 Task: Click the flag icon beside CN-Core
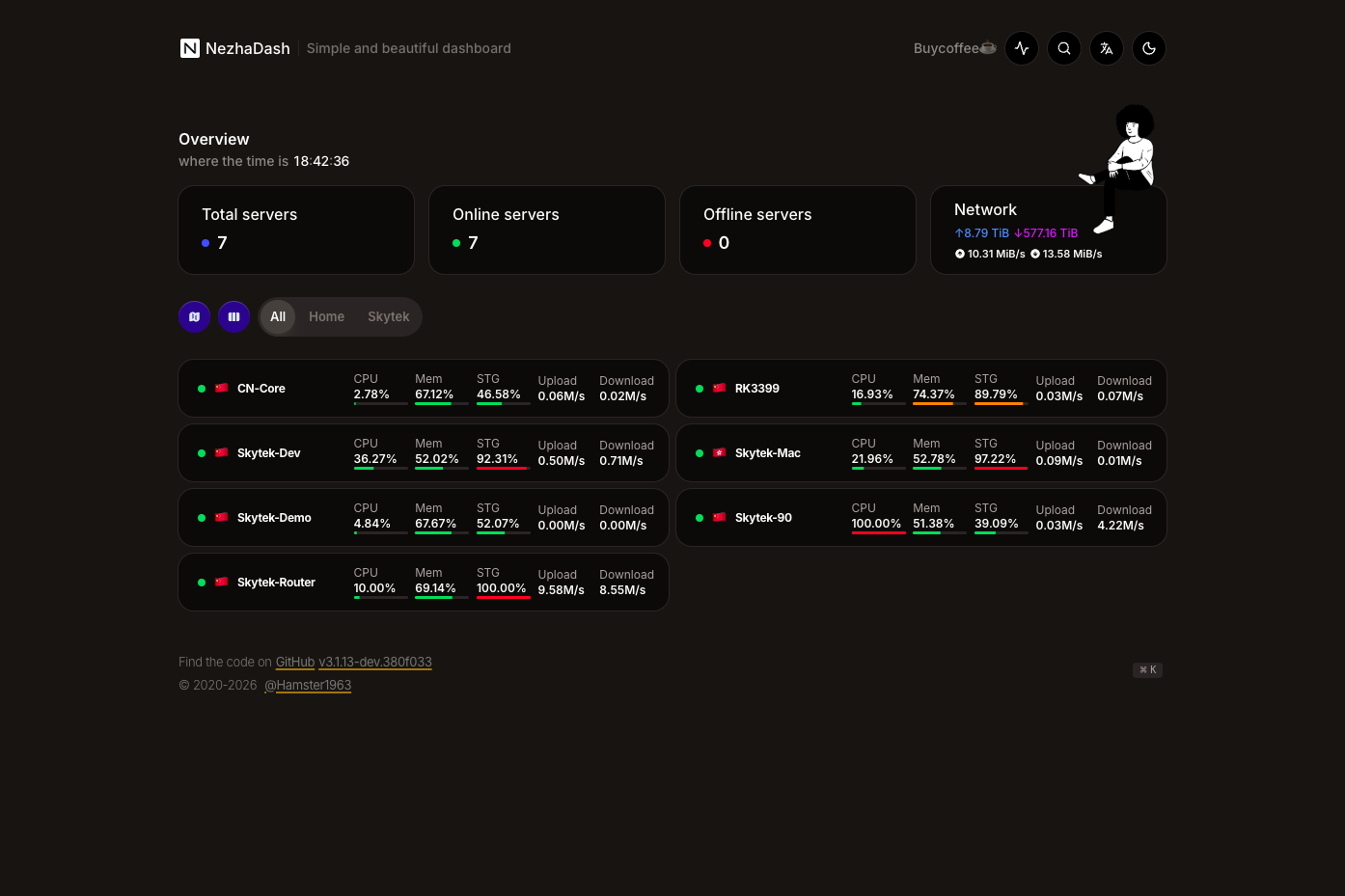coord(221,388)
